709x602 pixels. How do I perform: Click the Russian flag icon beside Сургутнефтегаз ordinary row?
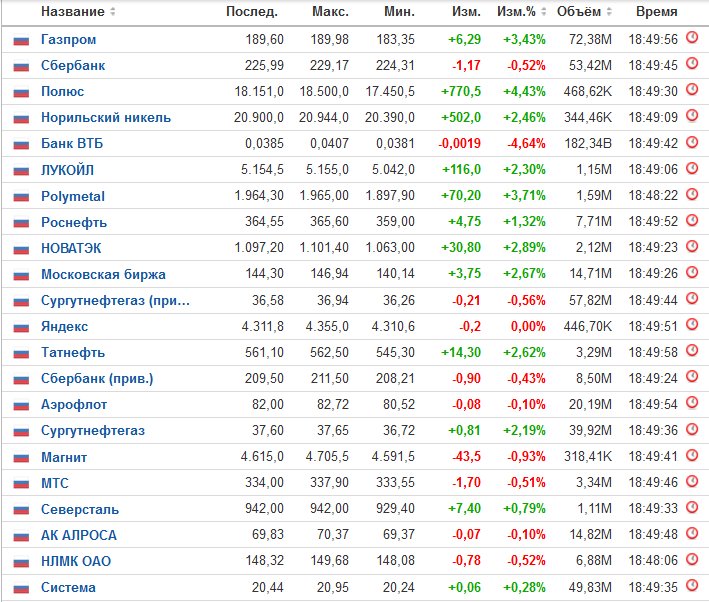click(x=21, y=431)
